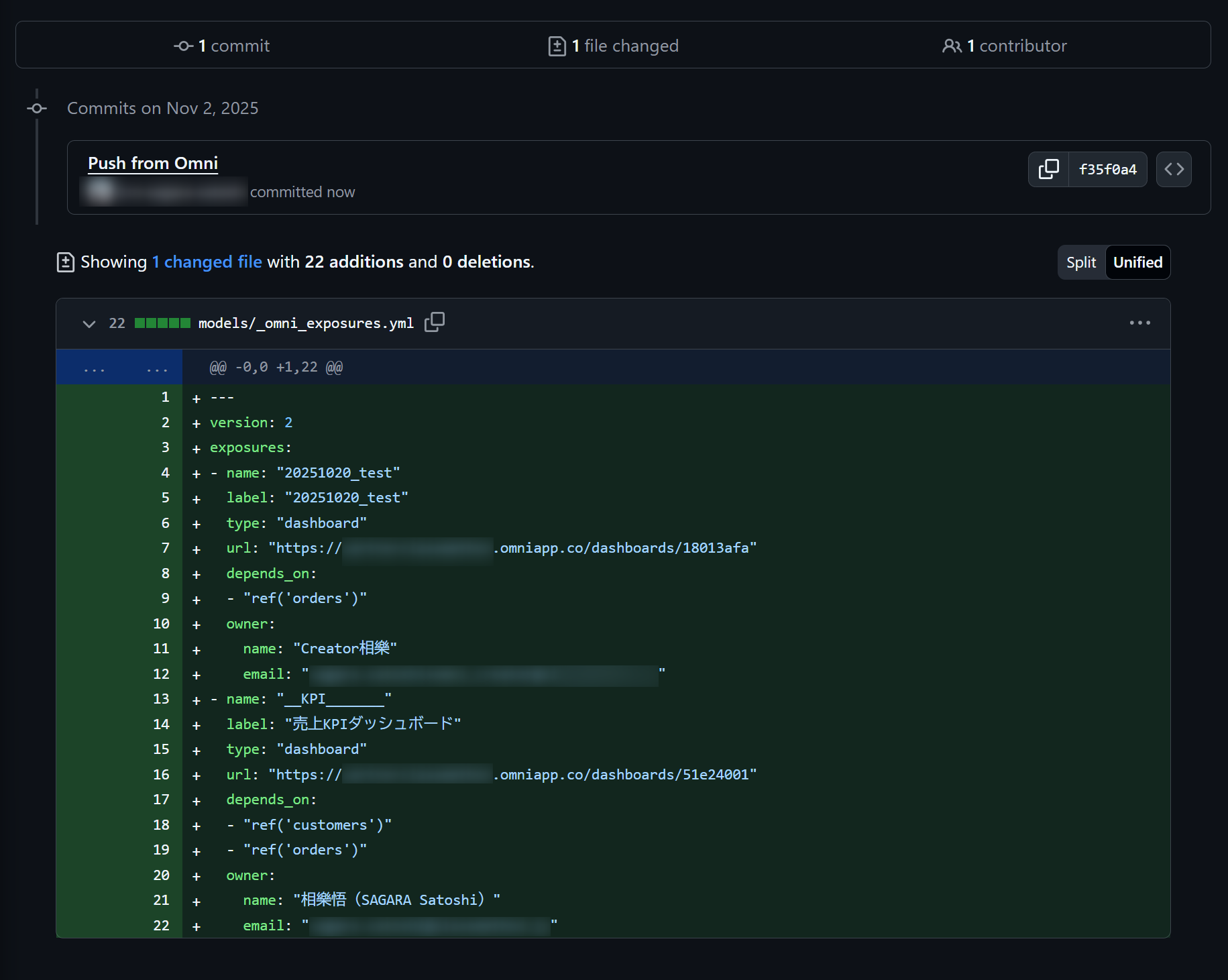This screenshot has height=980, width=1228.
Task: Open the Push from Omni commit
Action: tap(153, 163)
